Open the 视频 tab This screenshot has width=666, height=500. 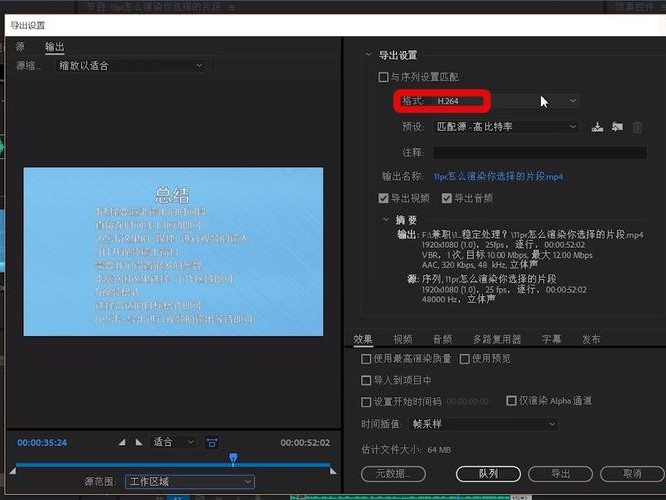coord(403,339)
